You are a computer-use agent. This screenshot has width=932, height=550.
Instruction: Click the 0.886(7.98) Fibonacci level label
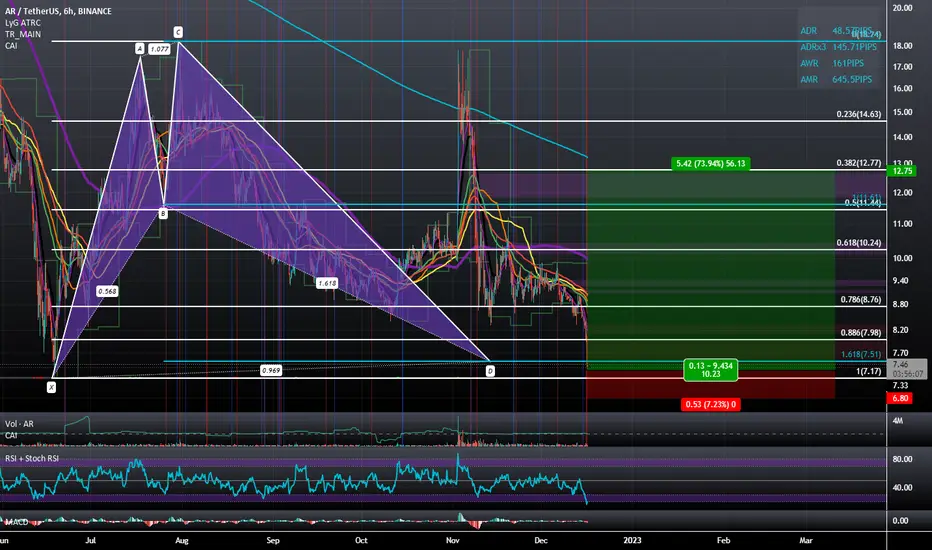861,333
